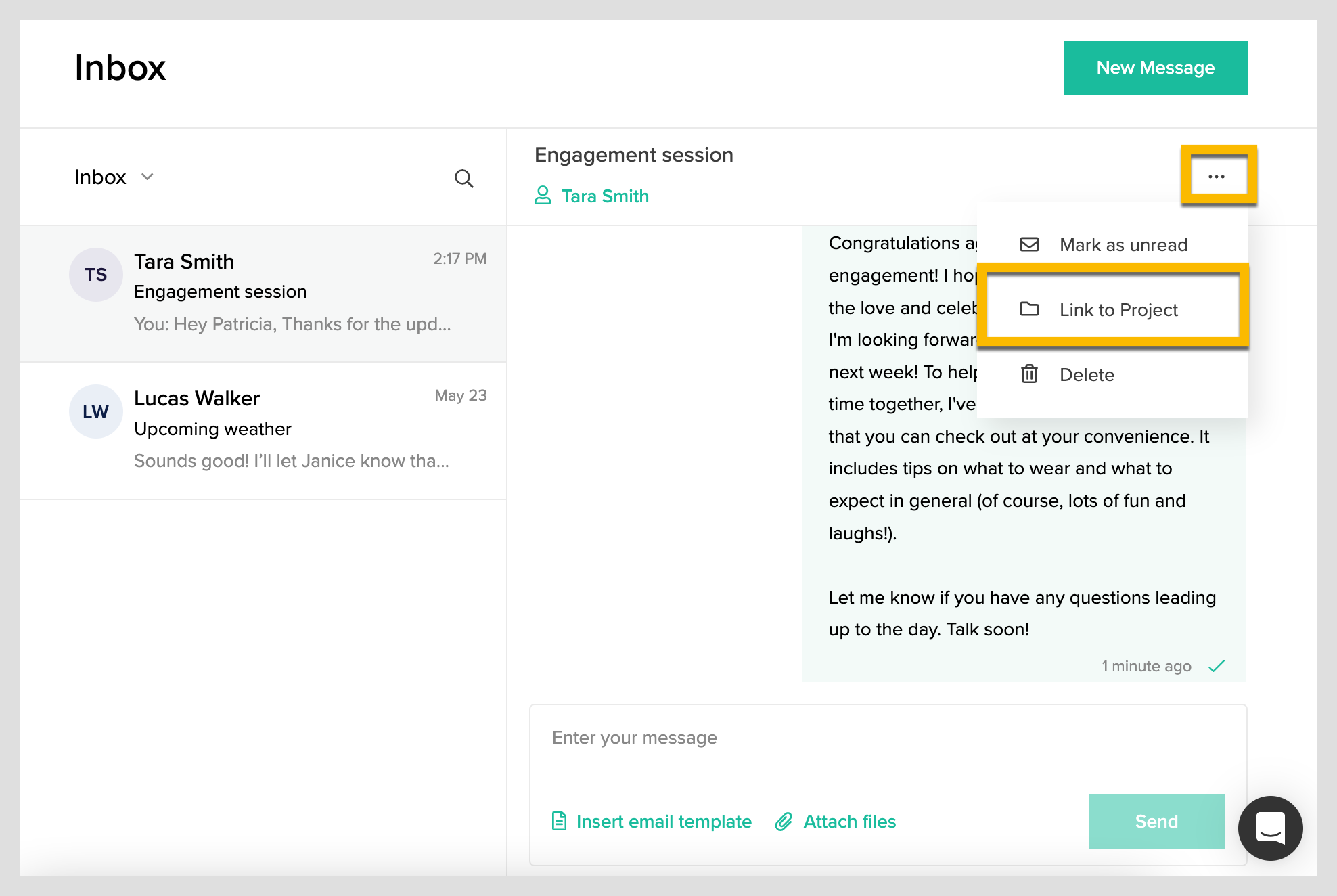This screenshot has width=1337, height=896.
Task: Open Tara Smith contact link in header
Action: (x=604, y=196)
